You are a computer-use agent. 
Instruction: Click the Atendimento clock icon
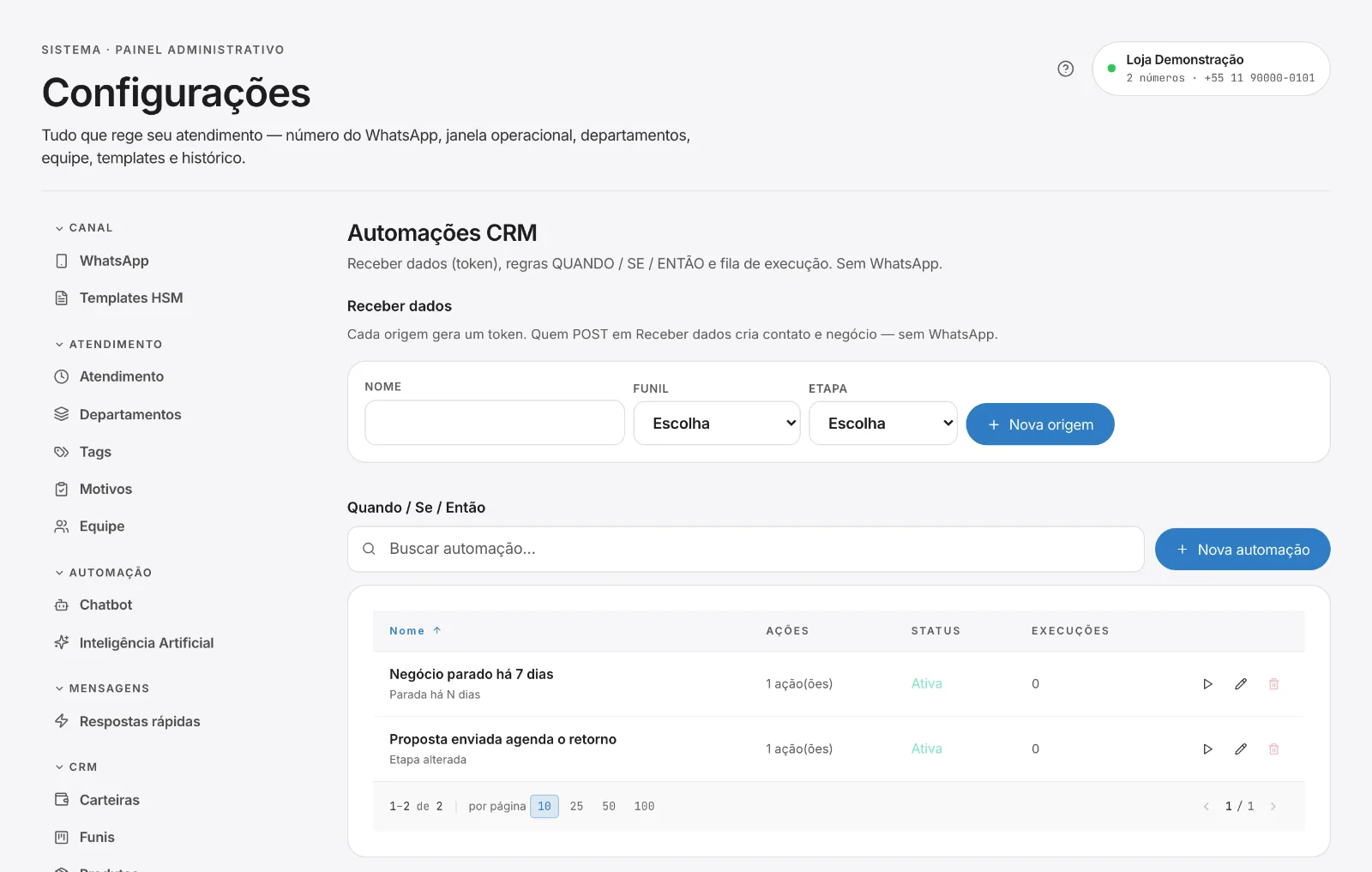pyautogui.click(x=62, y=376)
